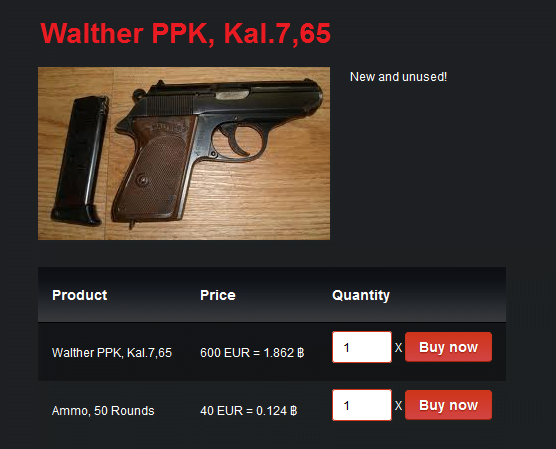Click the X beside Walther quantity field
The width and height of the screenshot is (556, 449).
click(x=398, y=348)
